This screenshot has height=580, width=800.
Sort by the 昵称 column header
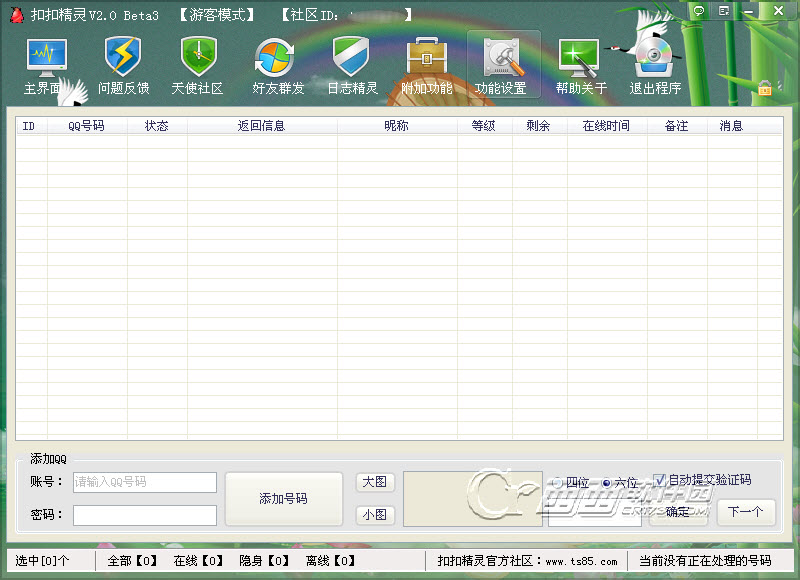point(397,126)
